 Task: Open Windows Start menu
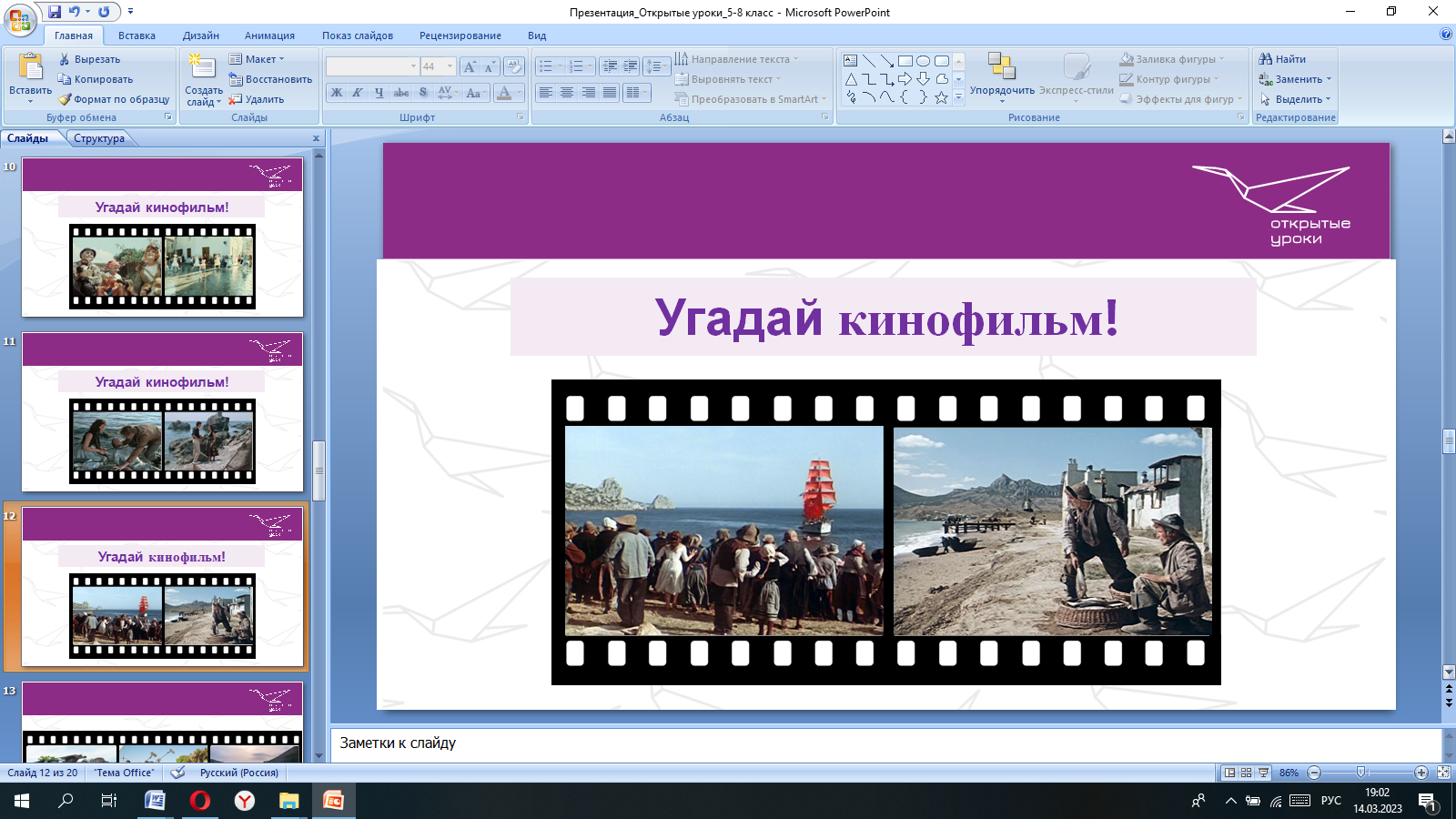pyautogui.click(x=22, y=801)
